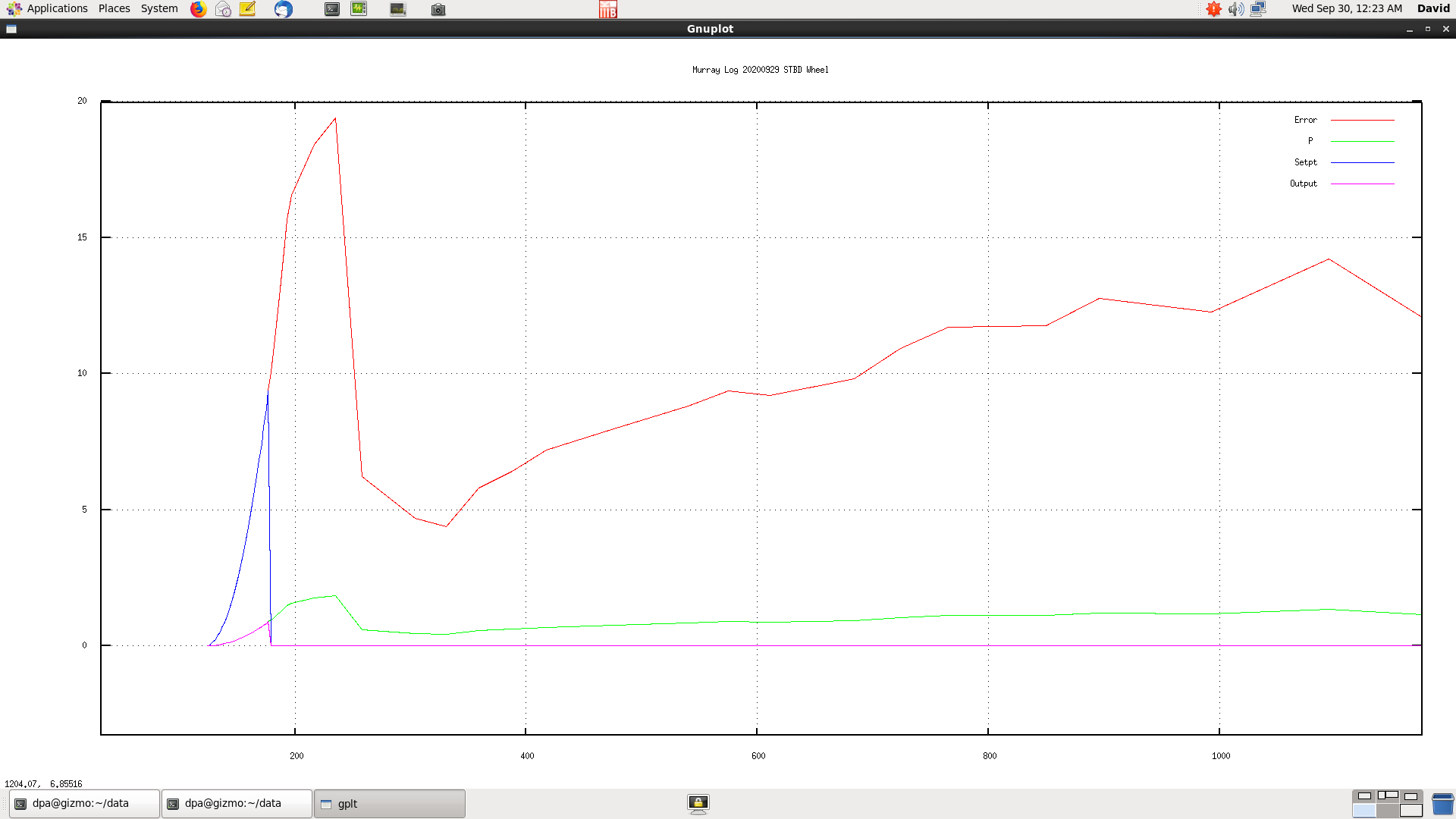Close the Gnuplot window
The width and height of the screenshot is (1456, 819).
pos(1446,29)
